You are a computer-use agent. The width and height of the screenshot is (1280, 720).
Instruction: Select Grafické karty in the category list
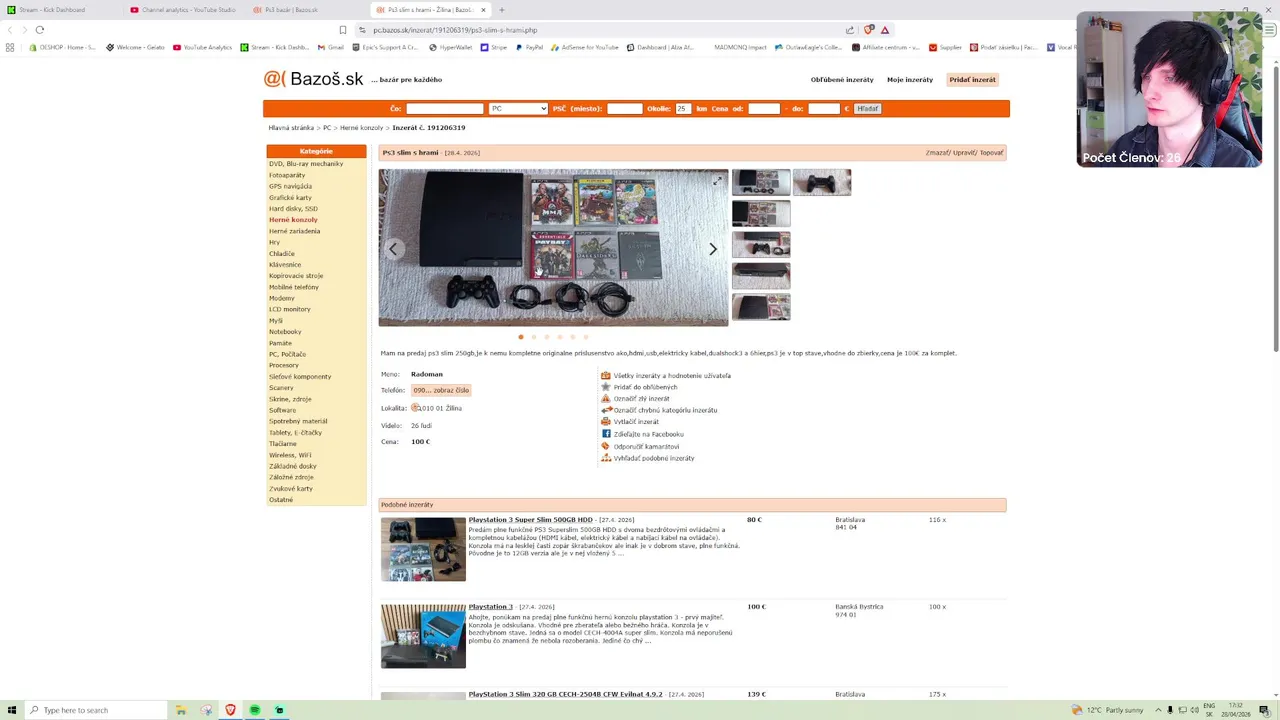(290, 197)
